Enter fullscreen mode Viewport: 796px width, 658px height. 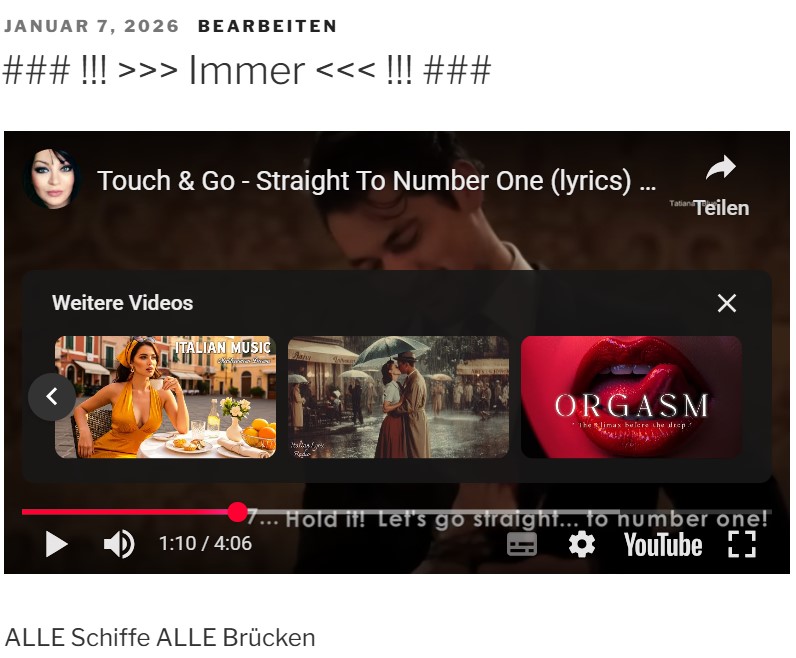tap(742, 544)
